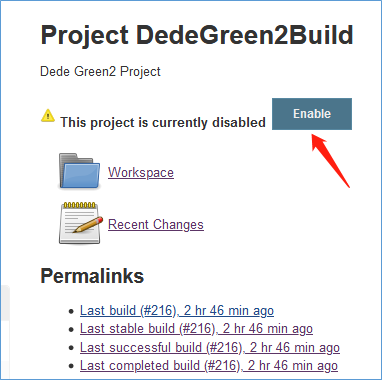The image size is (382, 380).
Task: Click the Recent Changes notepad icon
Action: (81, 223)
